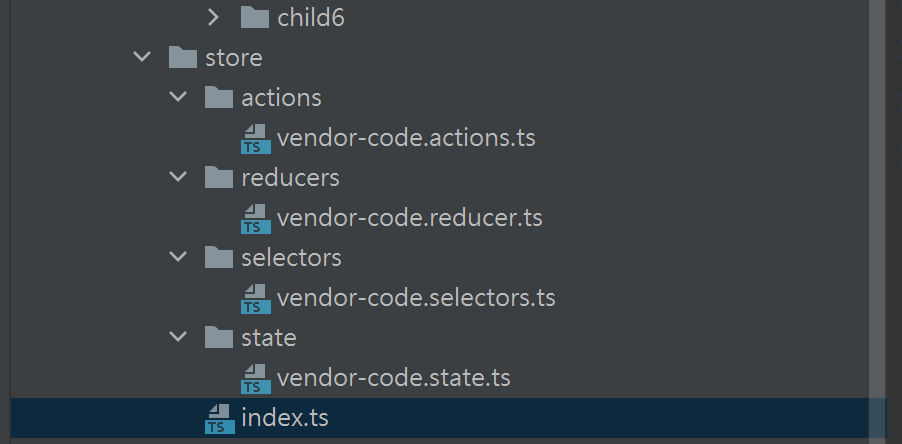Collapse the state folder chevron

point(178,337)
